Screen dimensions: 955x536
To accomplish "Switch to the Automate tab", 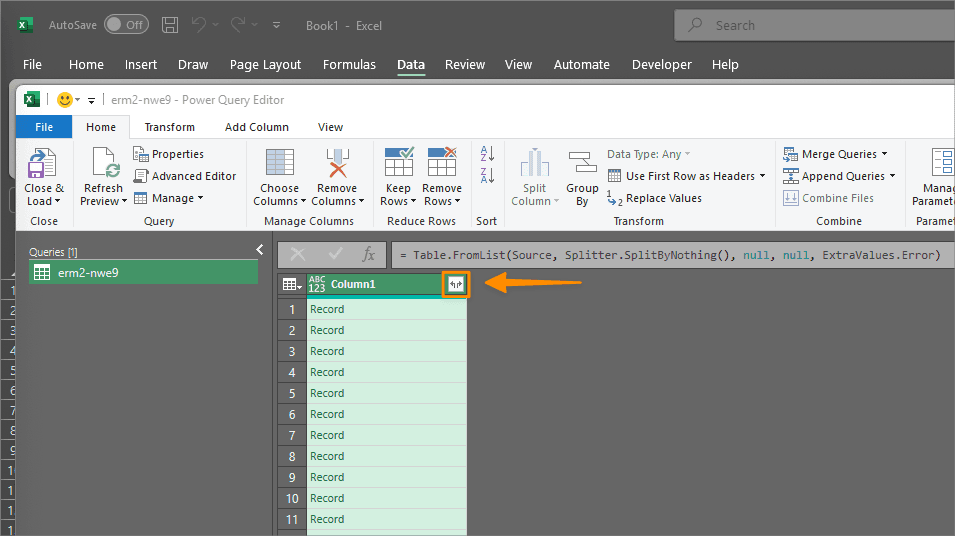I will click(581, 65).
